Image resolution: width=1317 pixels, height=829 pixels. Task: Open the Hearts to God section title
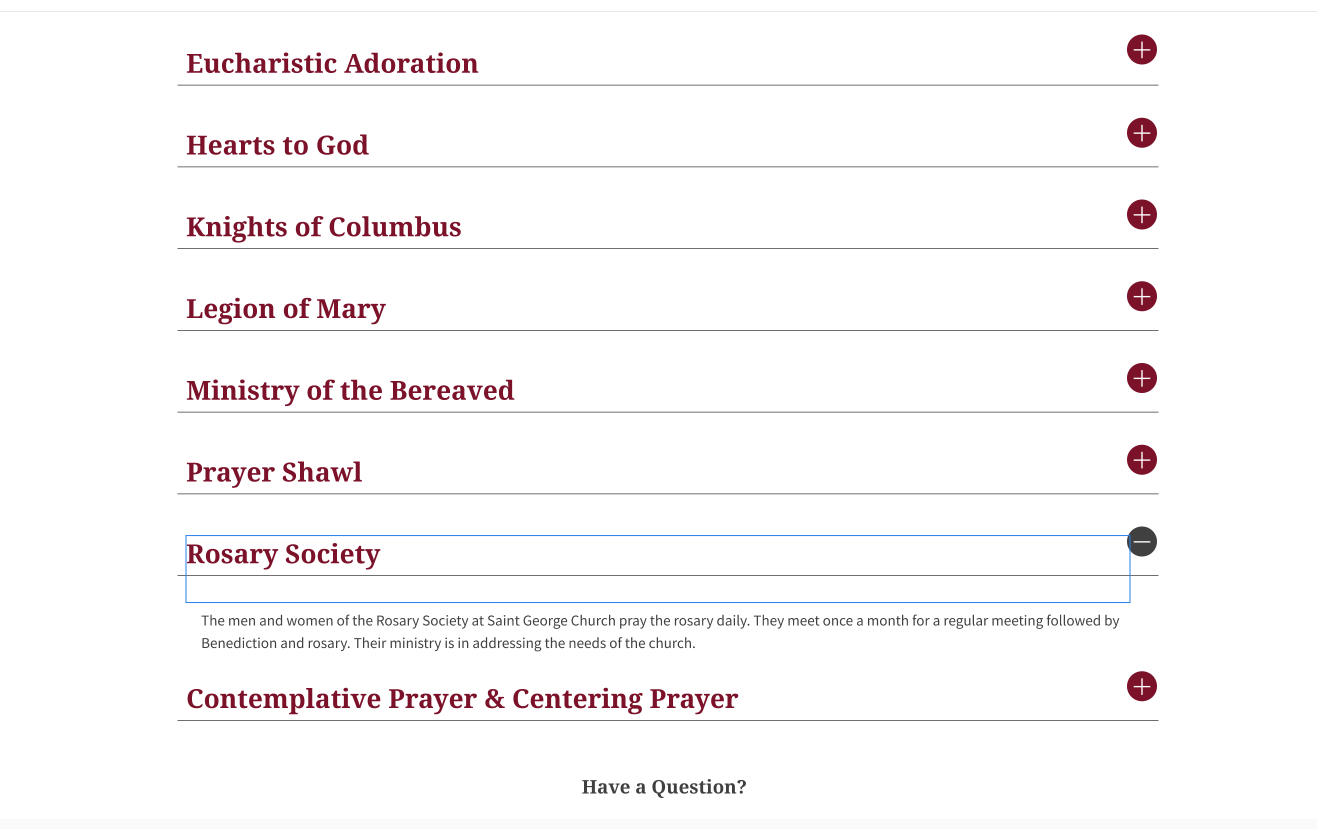click(277, 146)
